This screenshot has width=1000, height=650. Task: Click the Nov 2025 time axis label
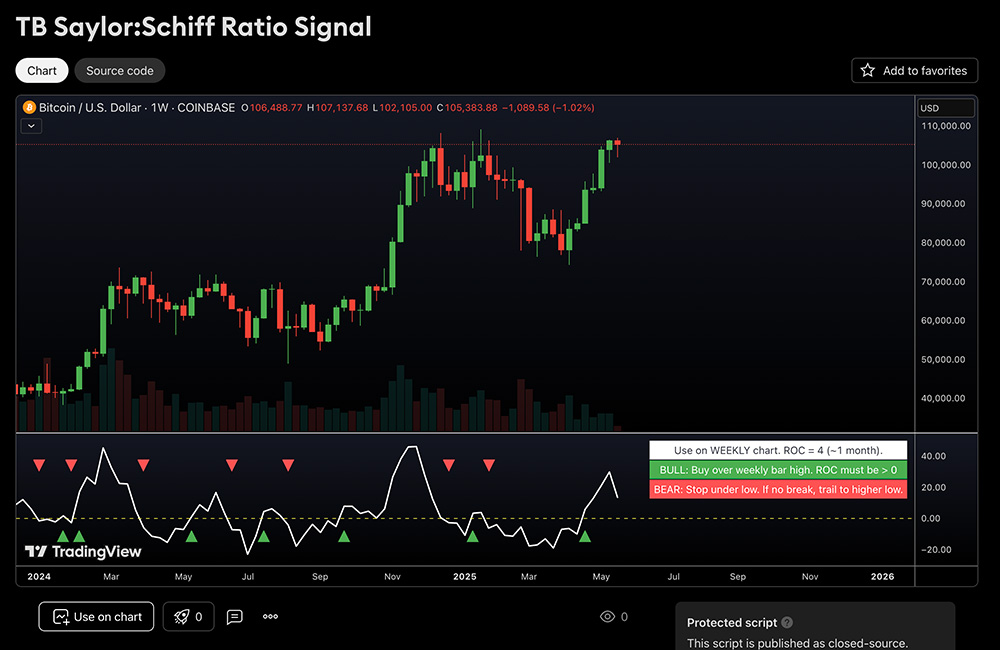(x=810, y=576)
